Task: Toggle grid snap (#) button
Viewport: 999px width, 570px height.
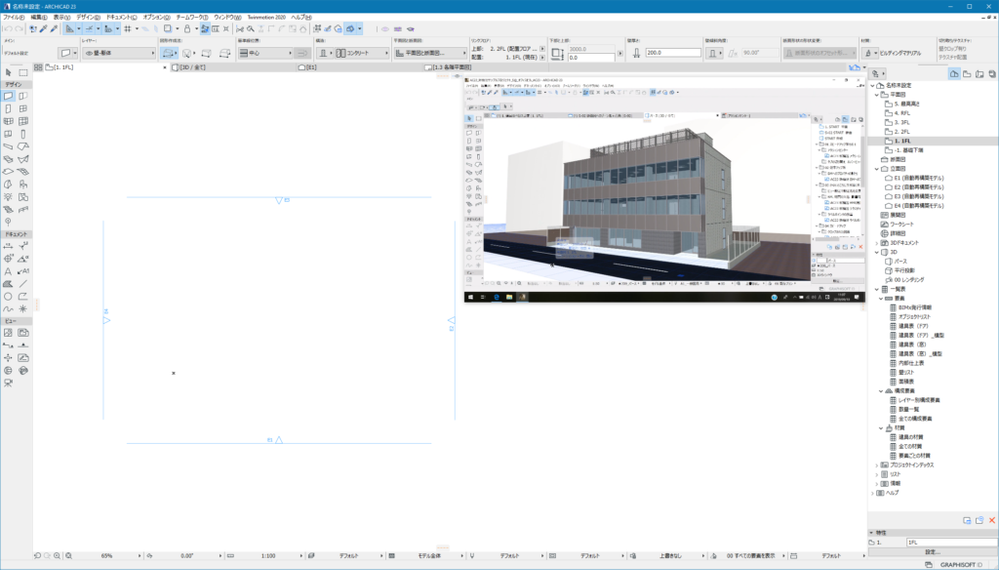Action: 127,29
